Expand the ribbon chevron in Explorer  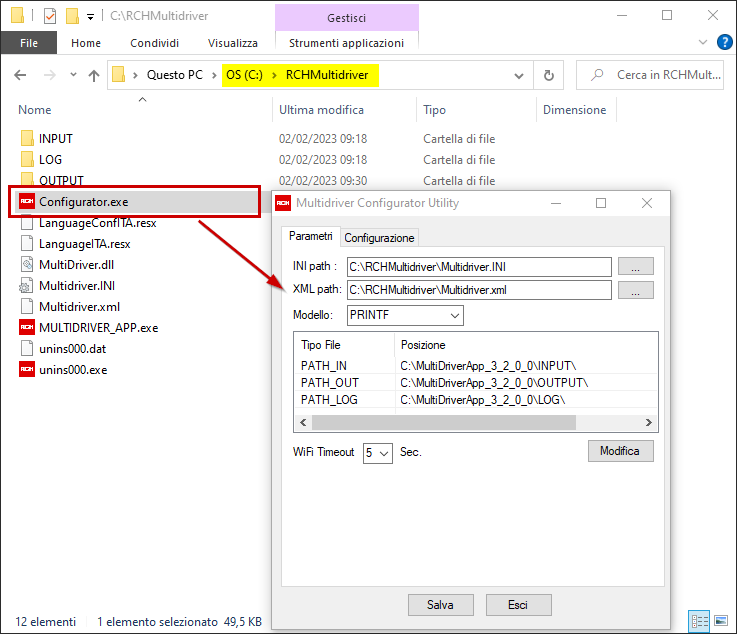pyautogui.click(x=703, y=42)
